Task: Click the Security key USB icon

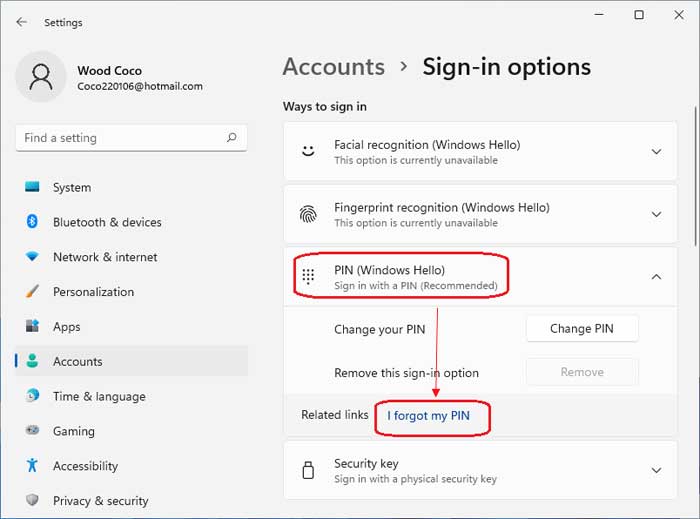Action: 308,470
